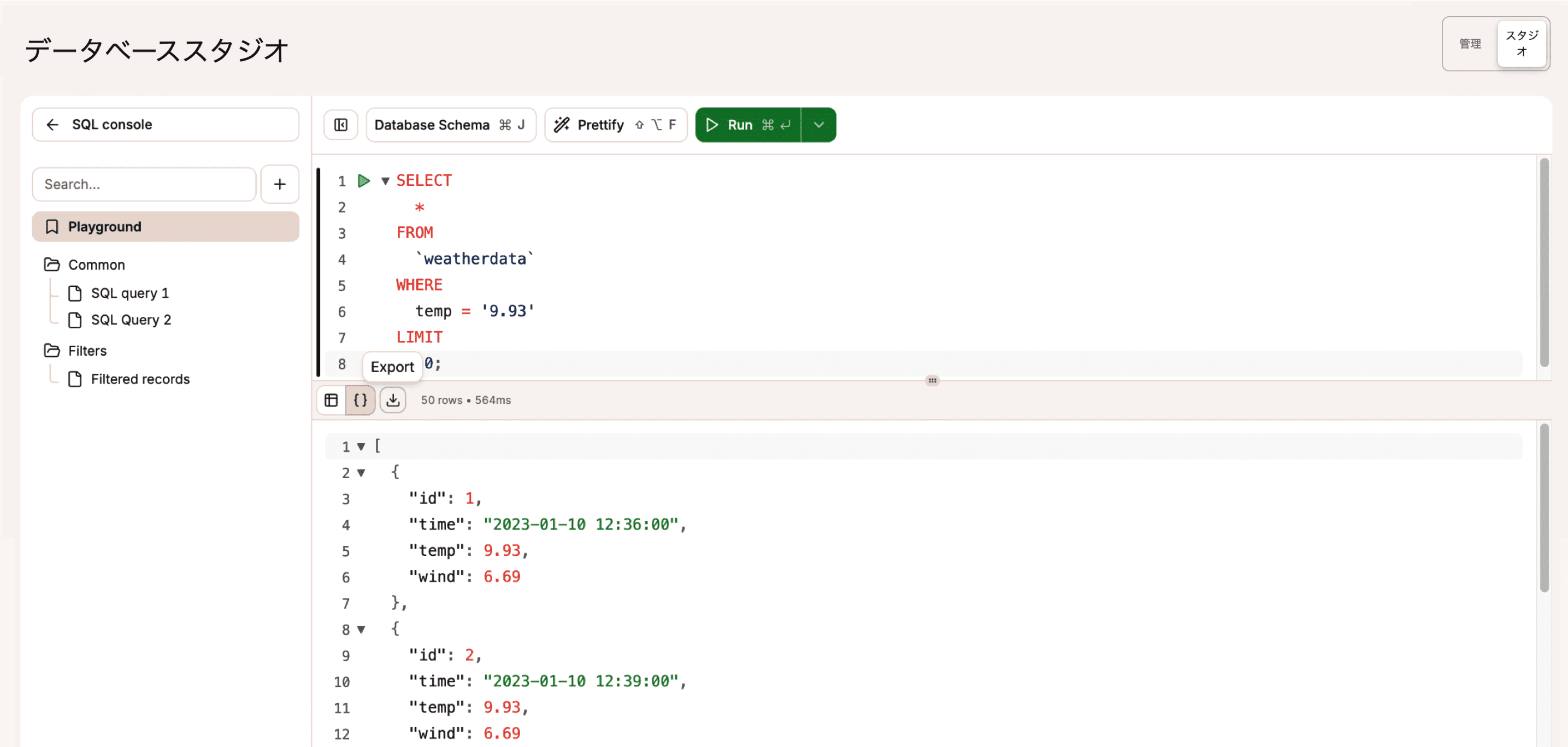This screenshot has width=1568, height=747.
Task: Switch to the 管理 mode
Action: coord(1470,44)
